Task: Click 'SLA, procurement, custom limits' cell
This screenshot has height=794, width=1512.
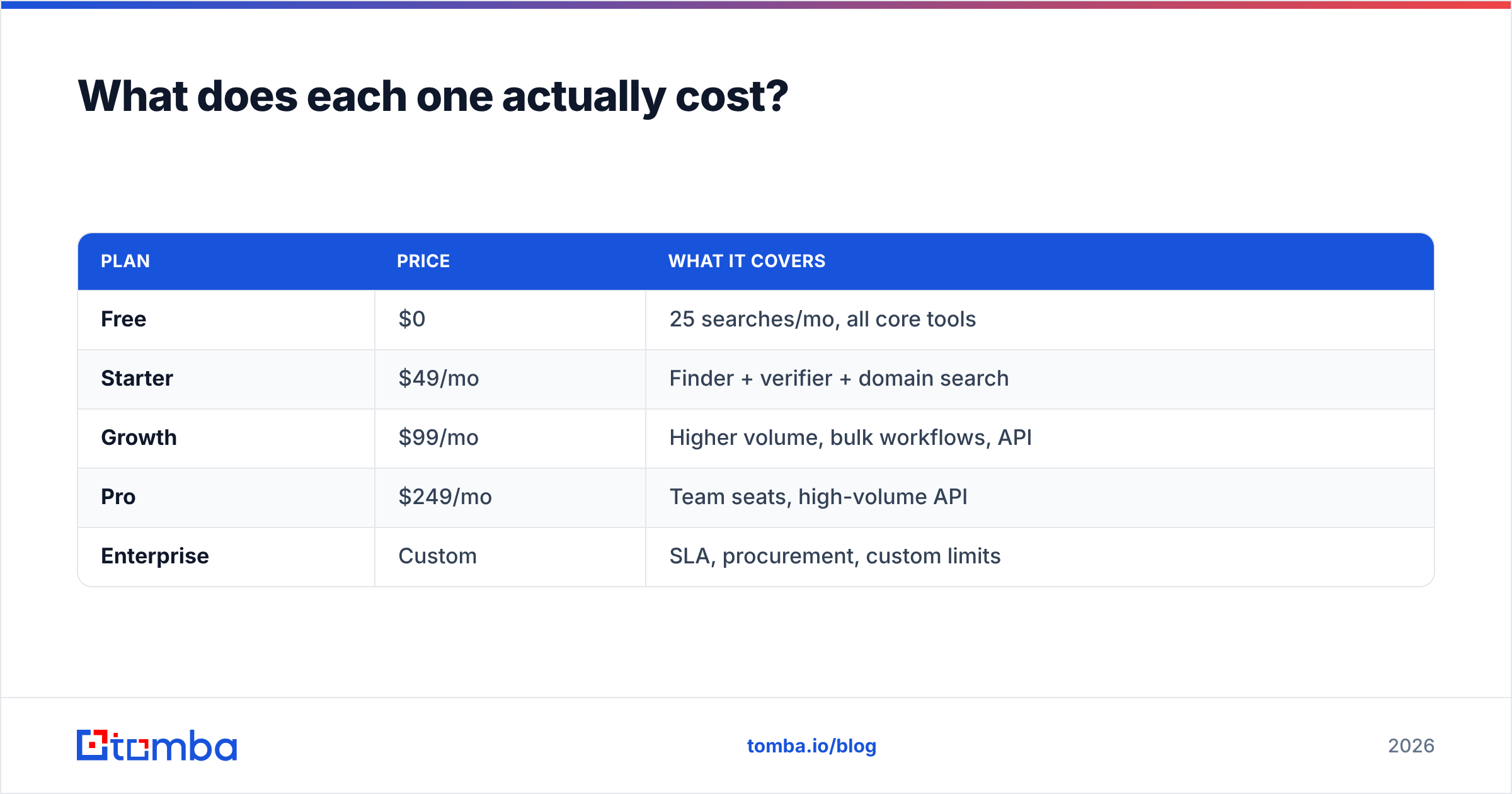Action: tap(1040, 556)
